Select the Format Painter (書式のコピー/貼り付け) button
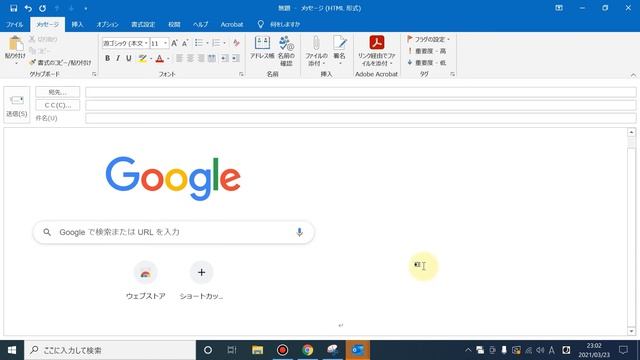 (60, 62)
